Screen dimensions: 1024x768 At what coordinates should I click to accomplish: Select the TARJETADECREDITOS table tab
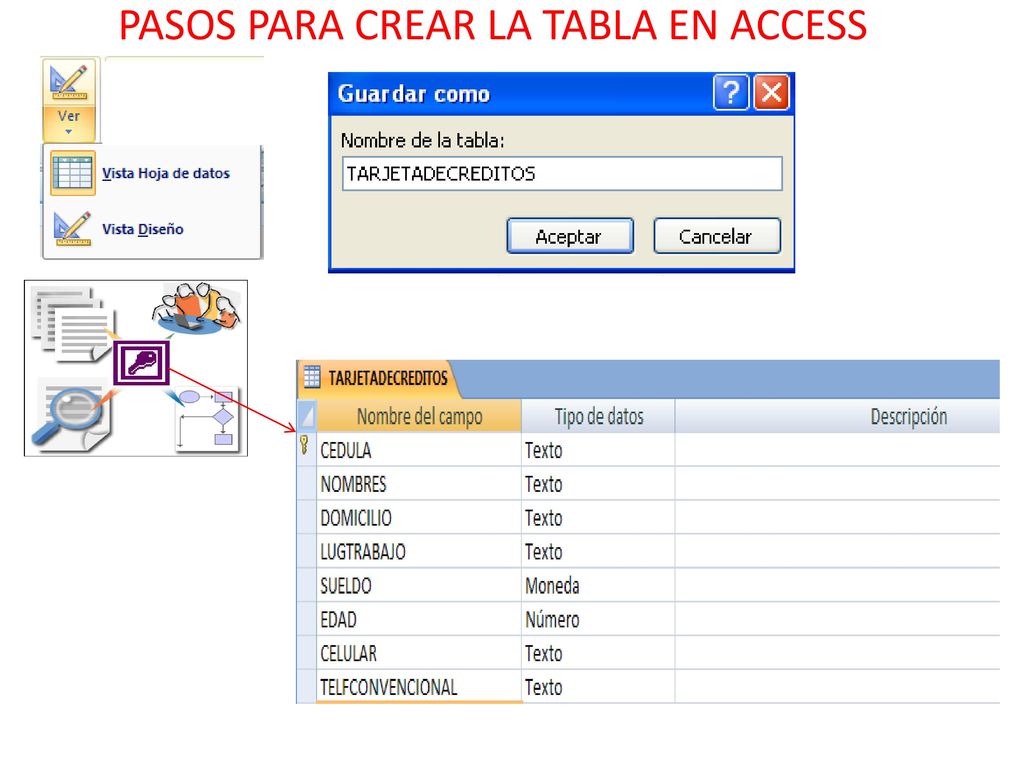(378, 378)
